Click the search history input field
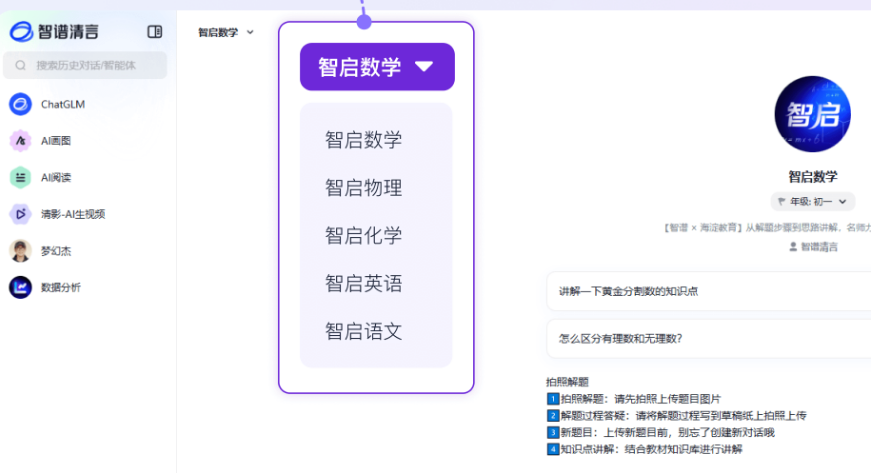Viewport: 871px width, 473px height. tap(85, 65)
